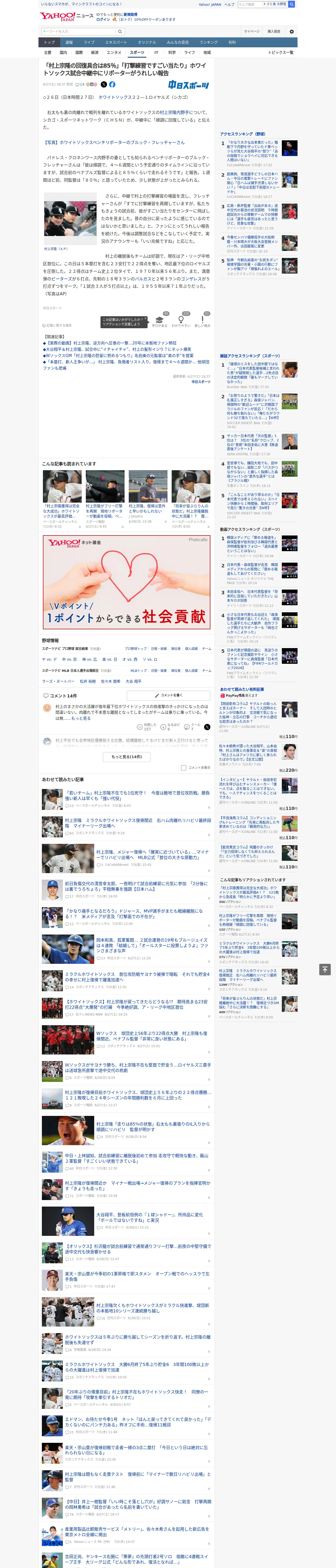Click the 村上宗隆内野手 link in article text
336x1568 pixels.
tap(174, 113)
